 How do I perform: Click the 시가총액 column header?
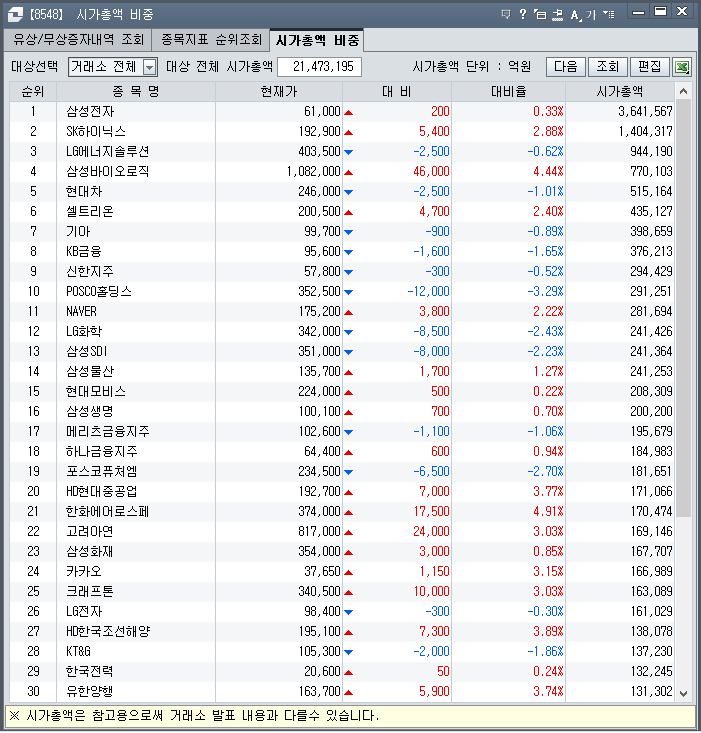(620, 91)
